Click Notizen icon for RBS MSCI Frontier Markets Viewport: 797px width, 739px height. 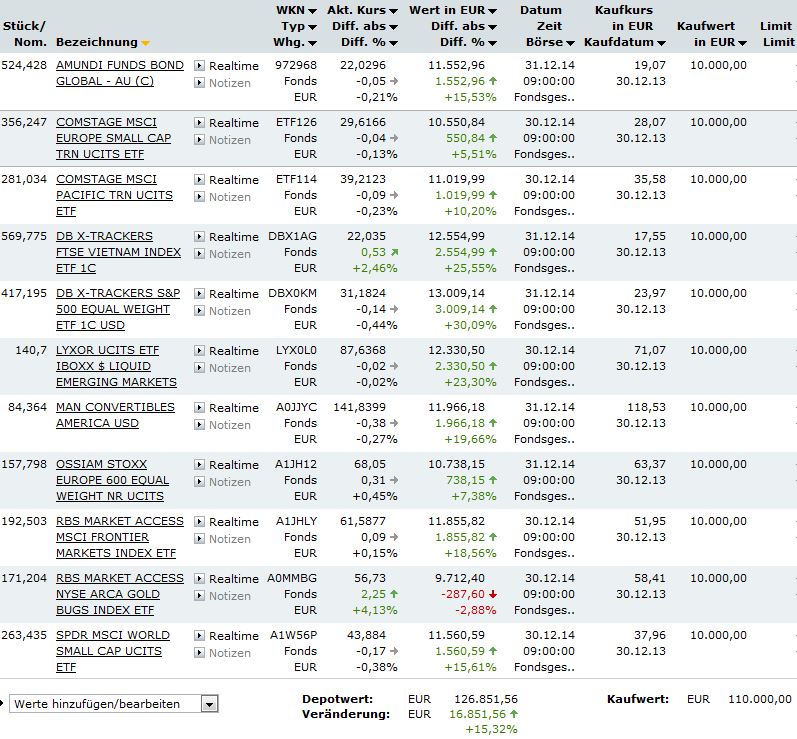click(x=200, y=538)
